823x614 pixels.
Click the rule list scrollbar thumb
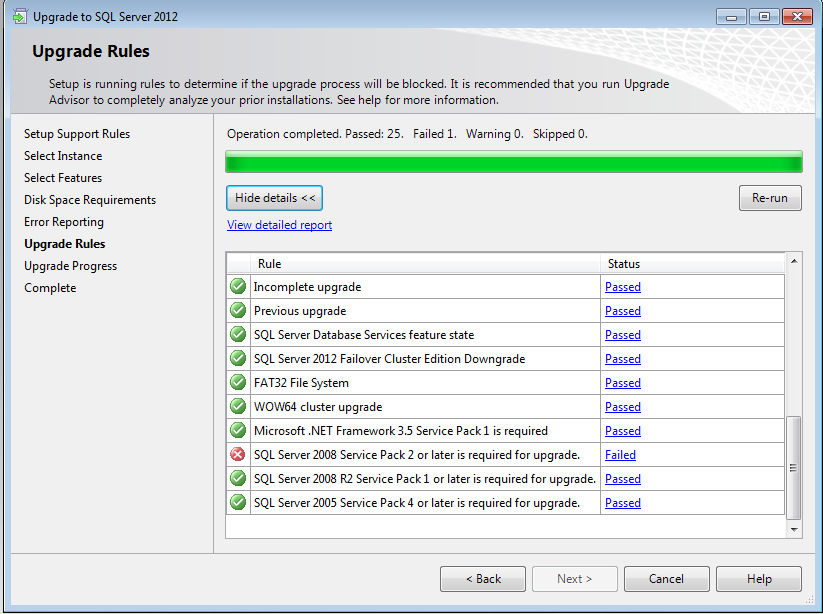(x=794, y=467)
